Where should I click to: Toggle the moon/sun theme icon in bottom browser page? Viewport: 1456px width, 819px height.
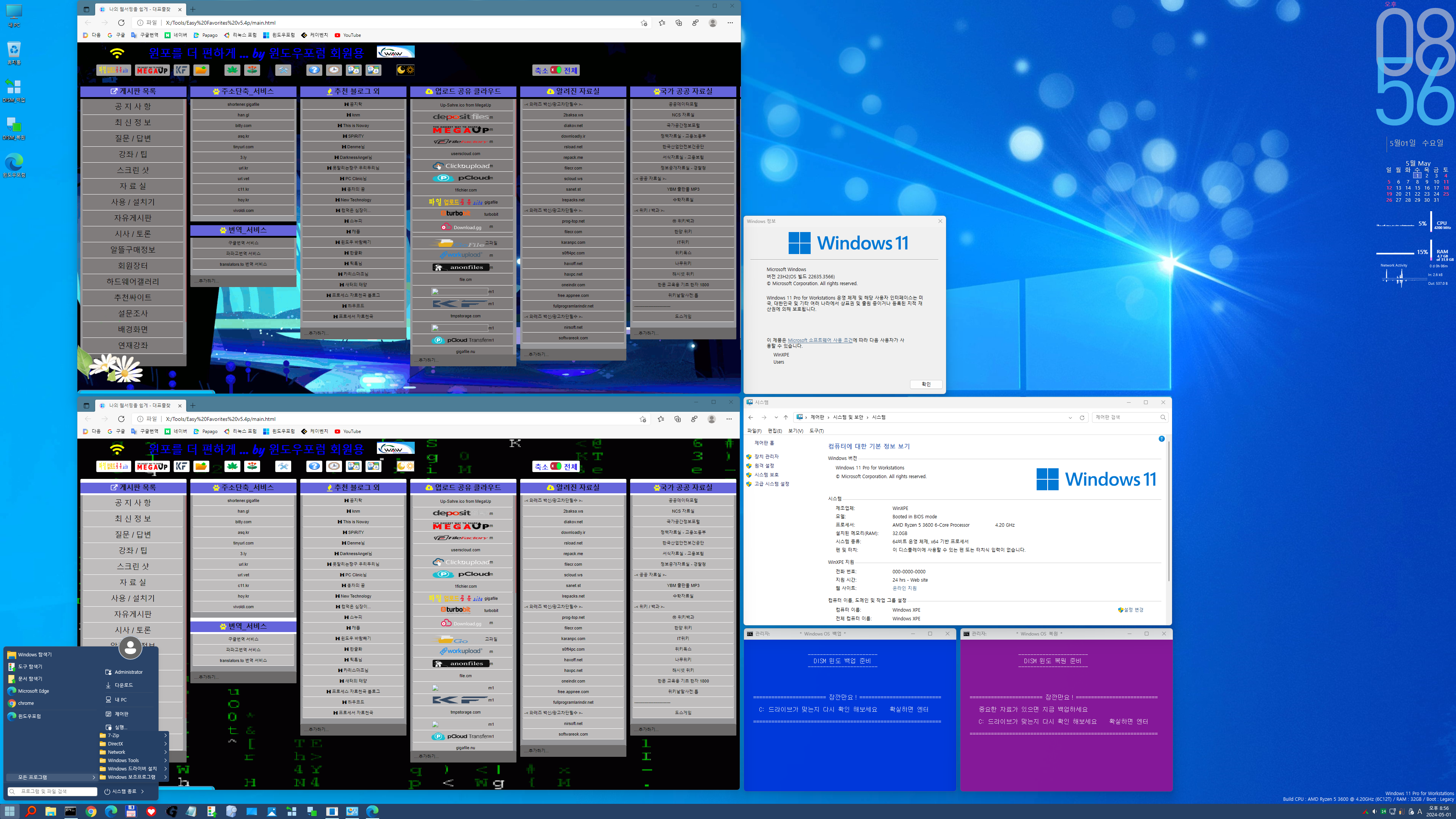[405, 466]
